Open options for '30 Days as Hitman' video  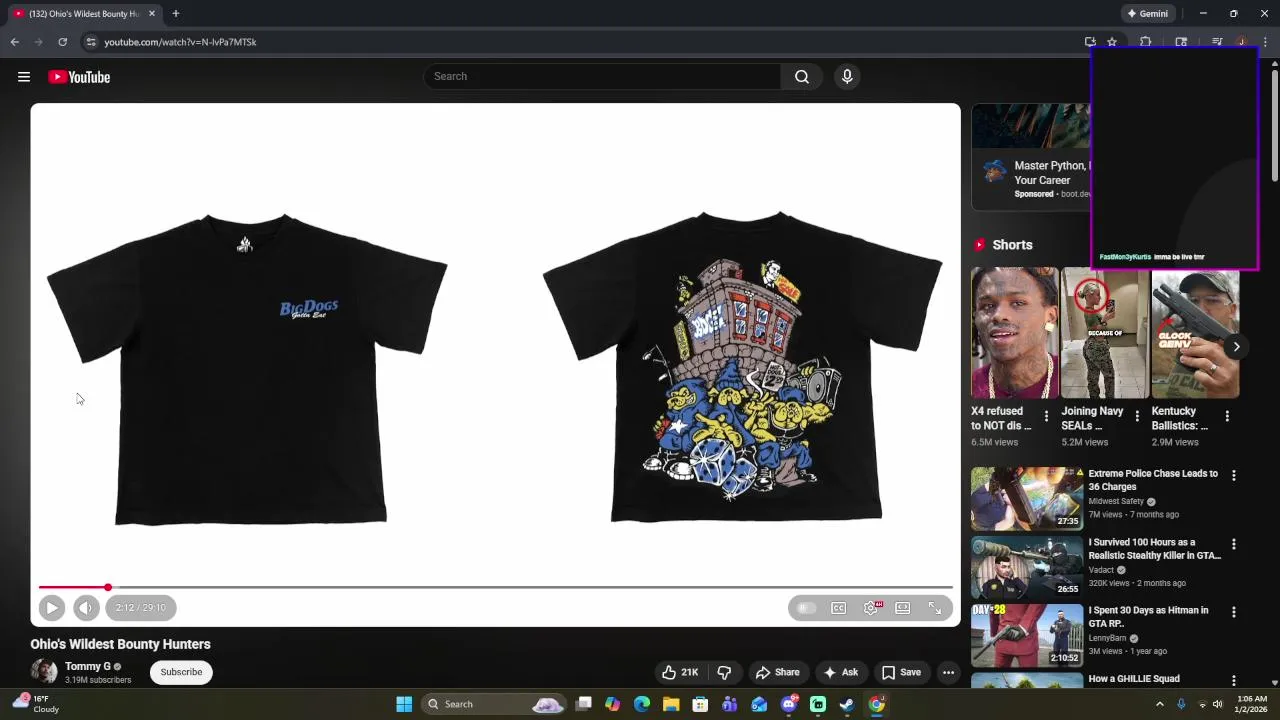pos(1234,612)
